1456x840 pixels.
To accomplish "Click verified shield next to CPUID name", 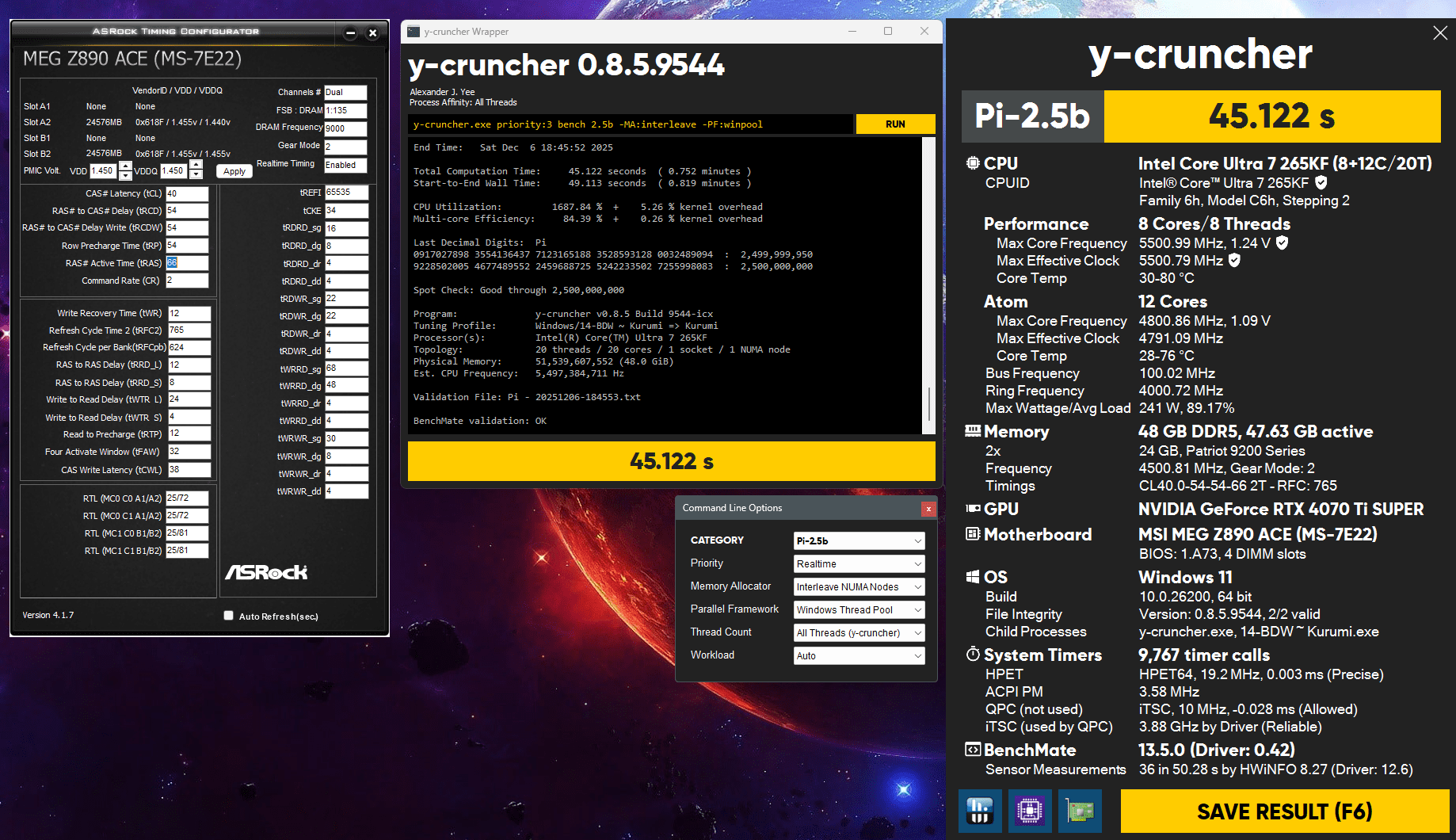I will 1321,182.
